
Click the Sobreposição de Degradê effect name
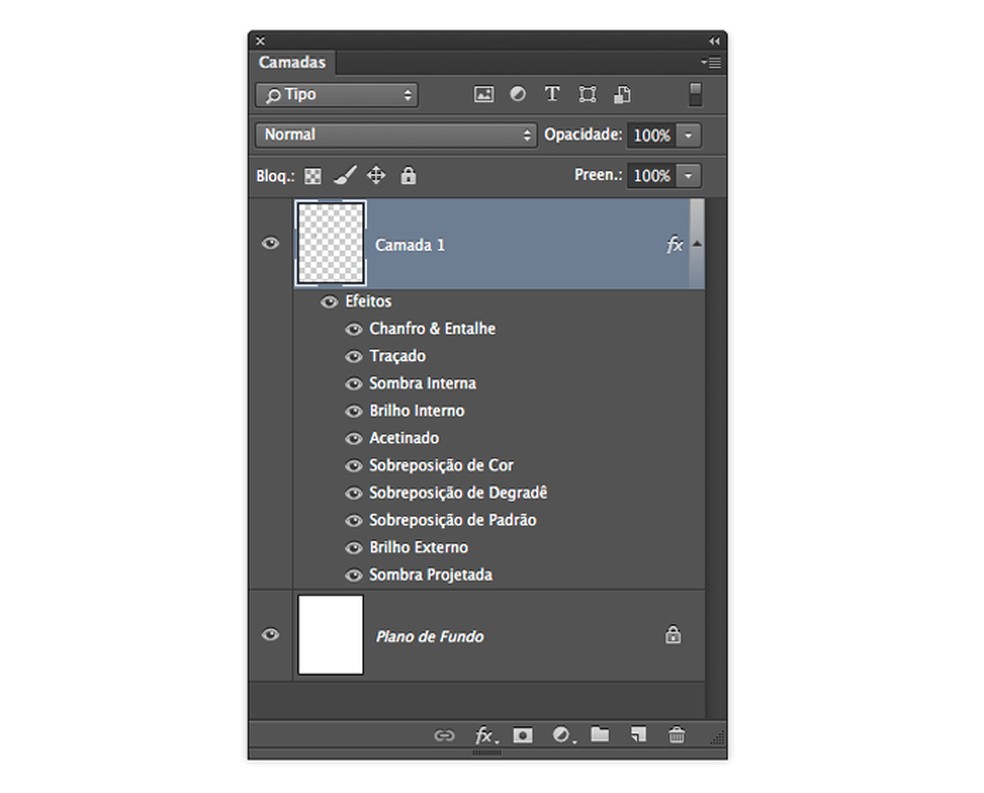pos(458,493)
